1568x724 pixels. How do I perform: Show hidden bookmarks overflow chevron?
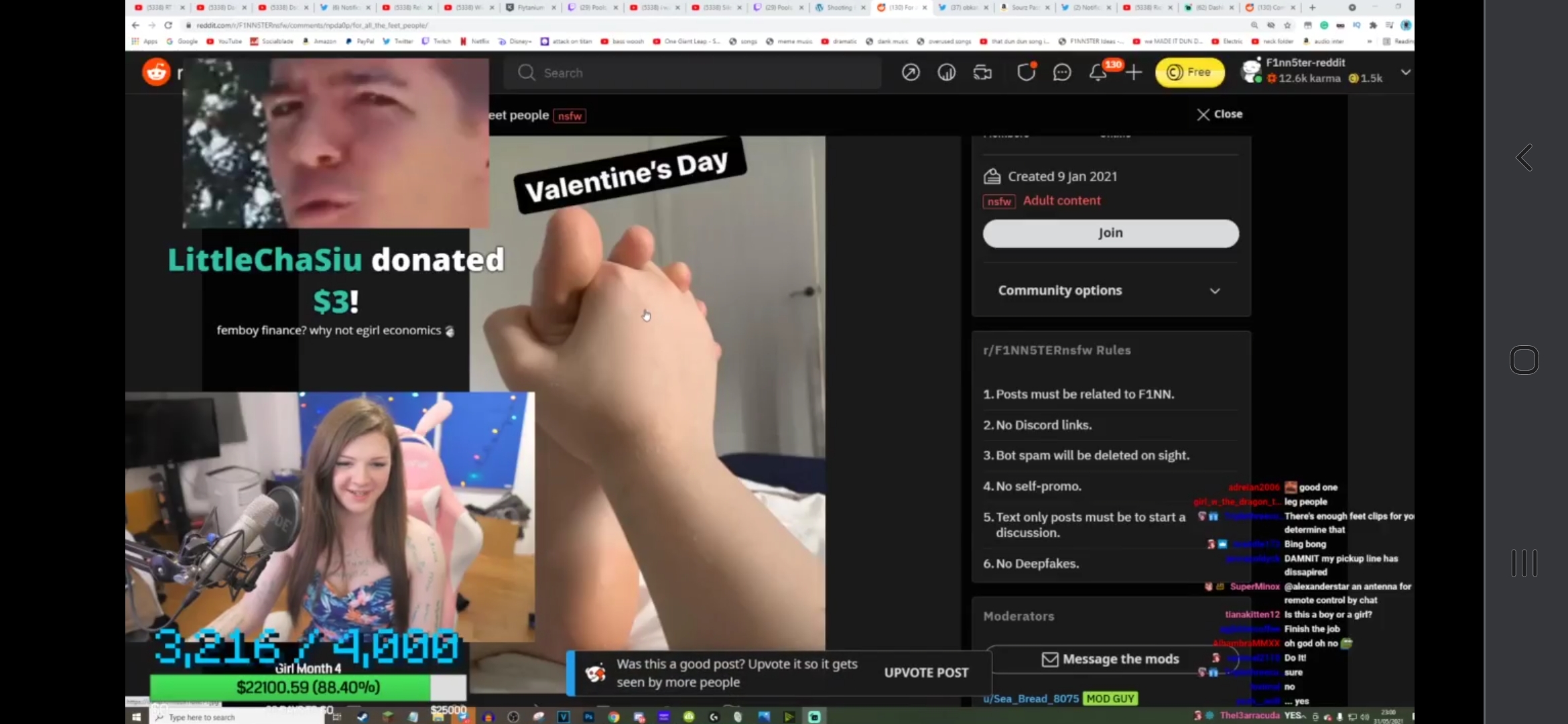tap(1369, 41)
